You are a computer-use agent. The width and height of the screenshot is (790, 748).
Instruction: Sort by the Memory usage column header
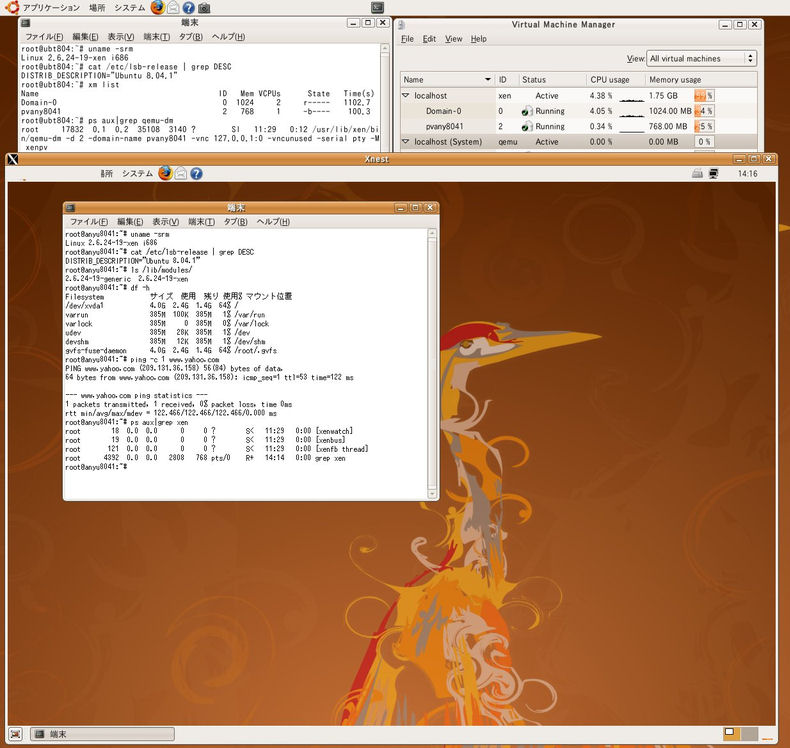click(x=701, y=80)
